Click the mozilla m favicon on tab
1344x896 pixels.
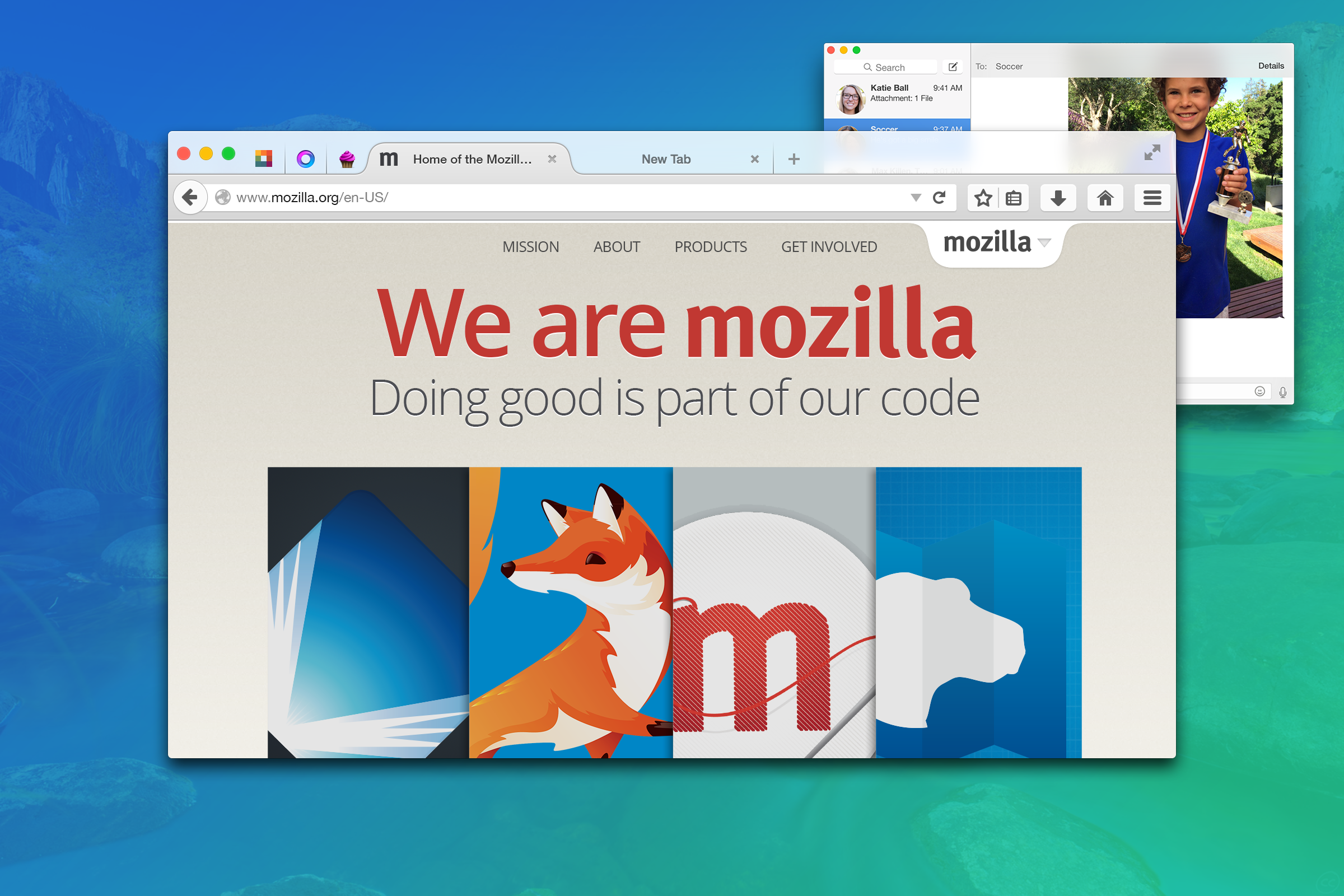pos(389,159)
